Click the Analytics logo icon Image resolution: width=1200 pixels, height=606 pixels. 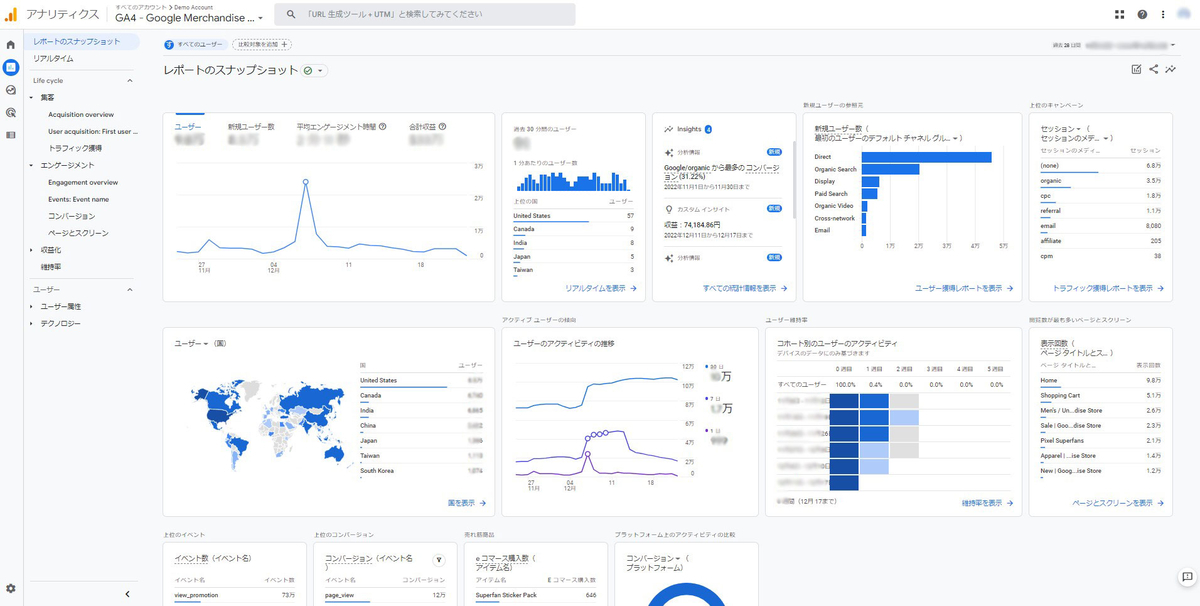click(x=10, y=14)
